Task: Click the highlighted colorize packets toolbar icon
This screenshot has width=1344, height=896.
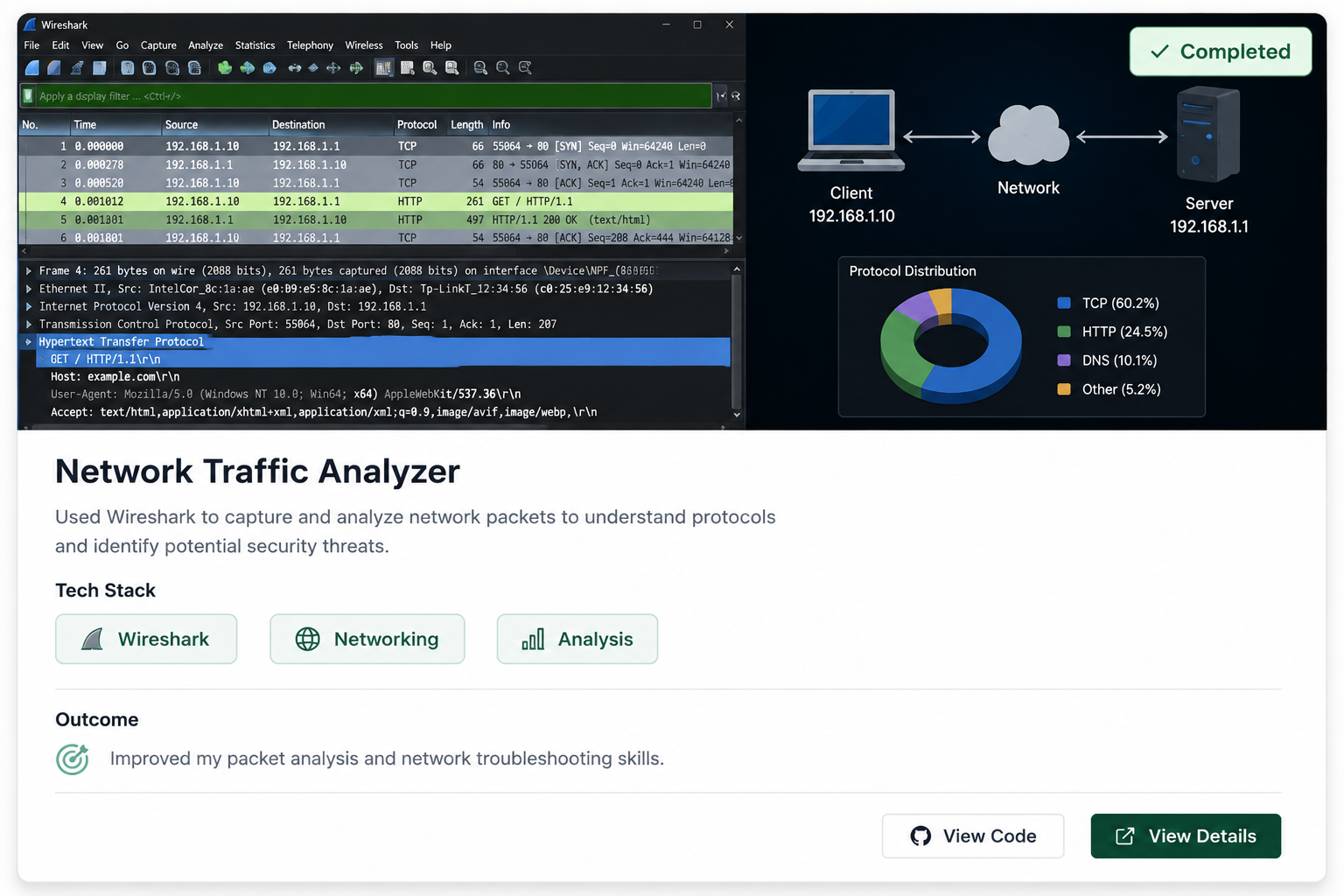Action: (384, 67)
